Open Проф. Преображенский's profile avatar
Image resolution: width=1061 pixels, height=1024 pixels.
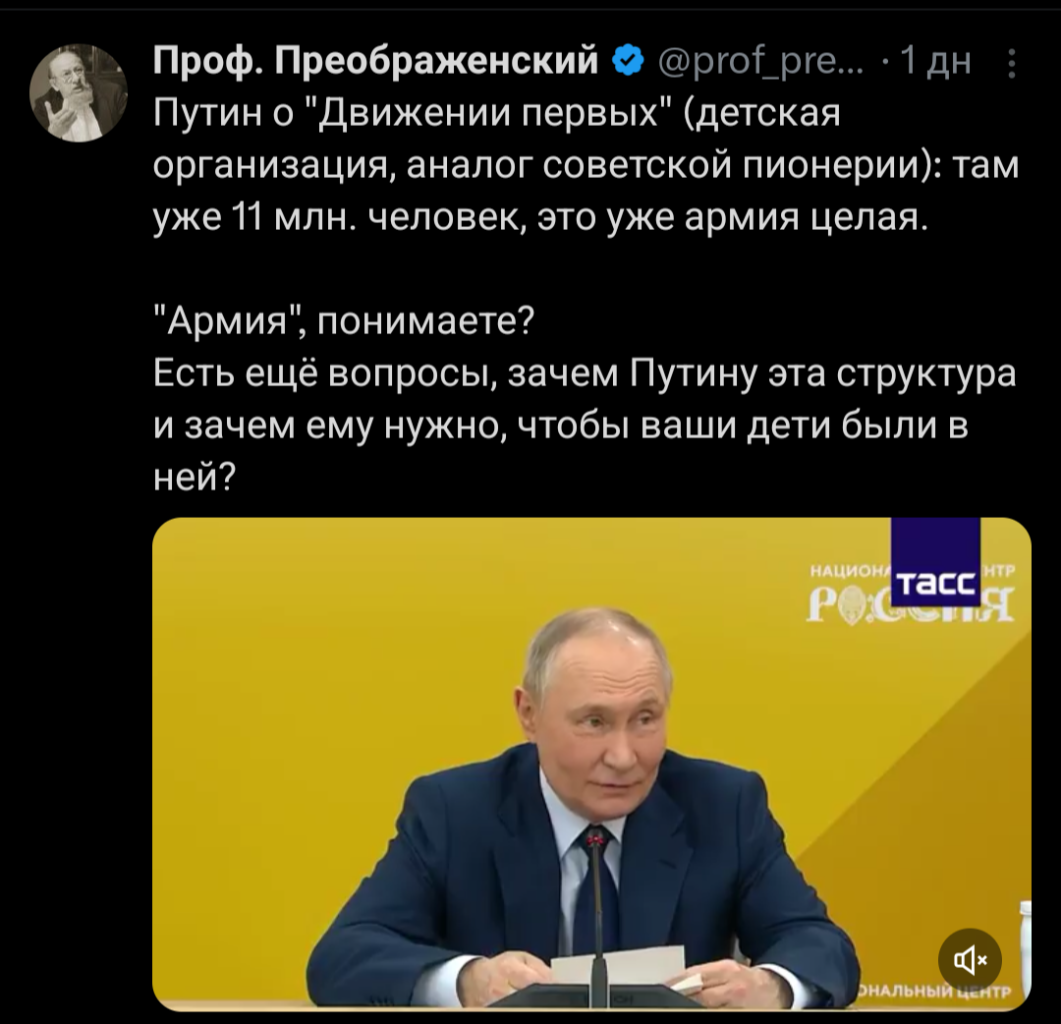(79, 93)
